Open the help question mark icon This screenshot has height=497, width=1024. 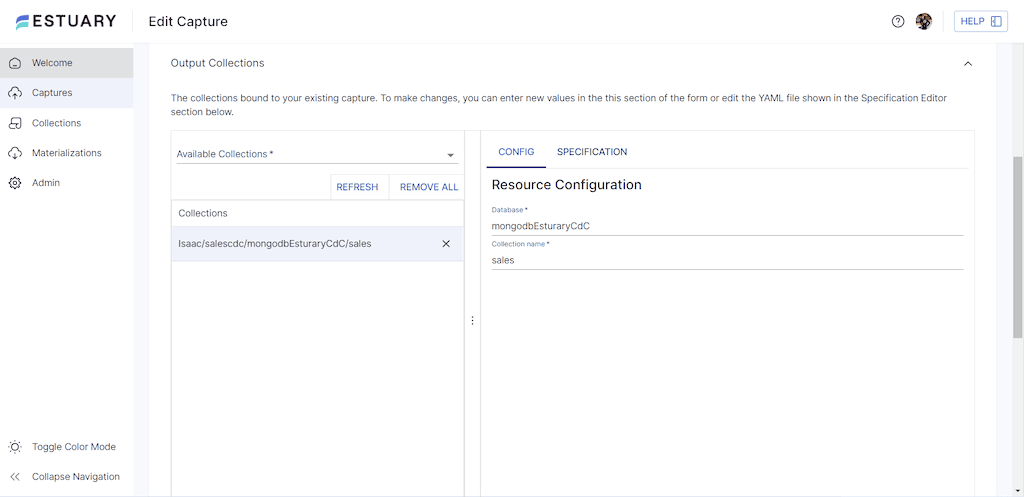click(898, 22)
